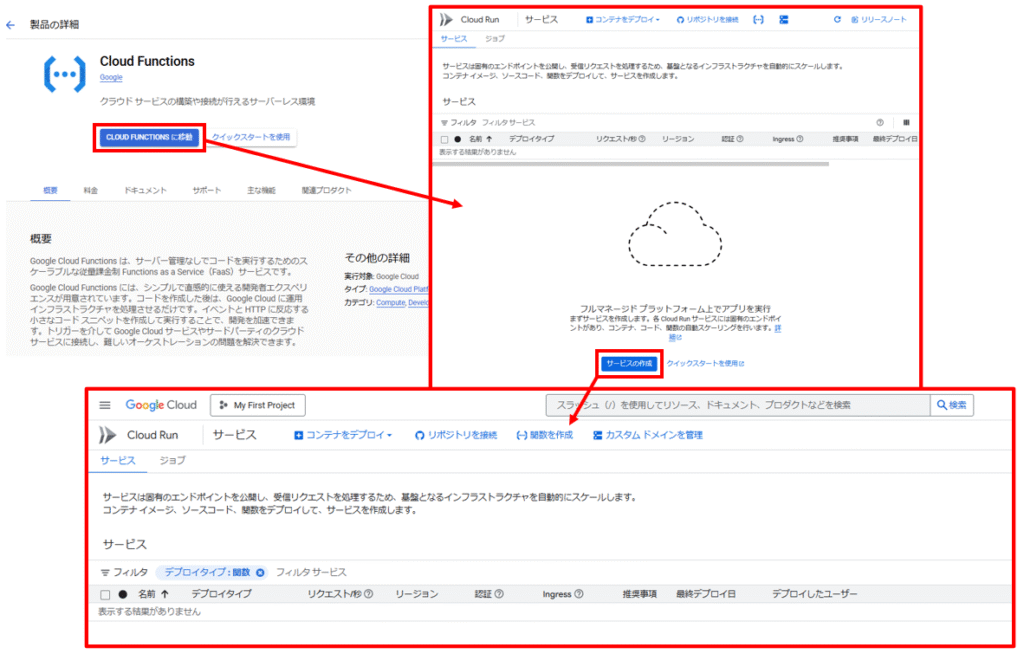Image resolution: width=1024 pixels, height=654 pixels.
Task: Open リリースノート in the upper Cloud Run panel
Action: pos(879,20)
